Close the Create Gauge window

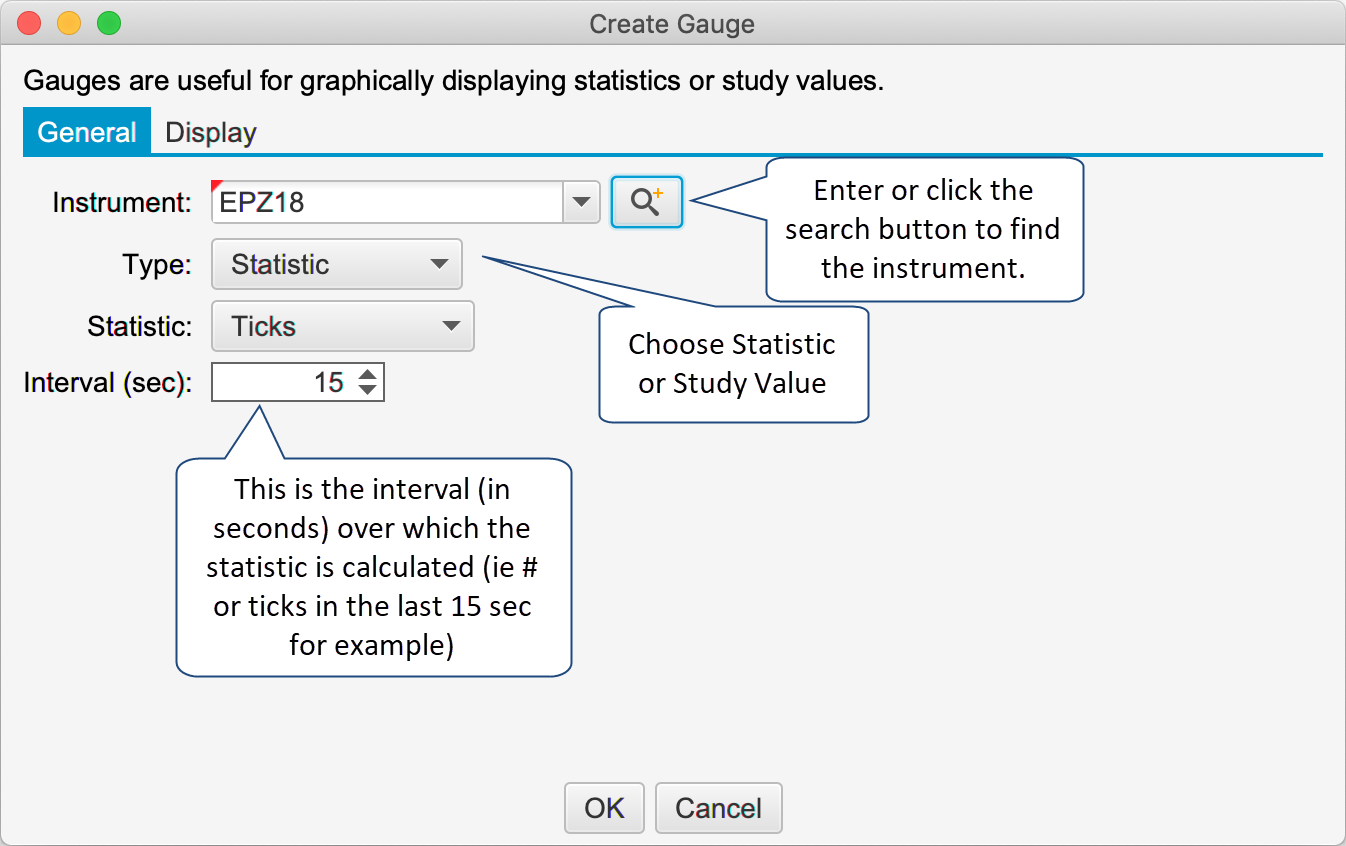coord(30,23)
